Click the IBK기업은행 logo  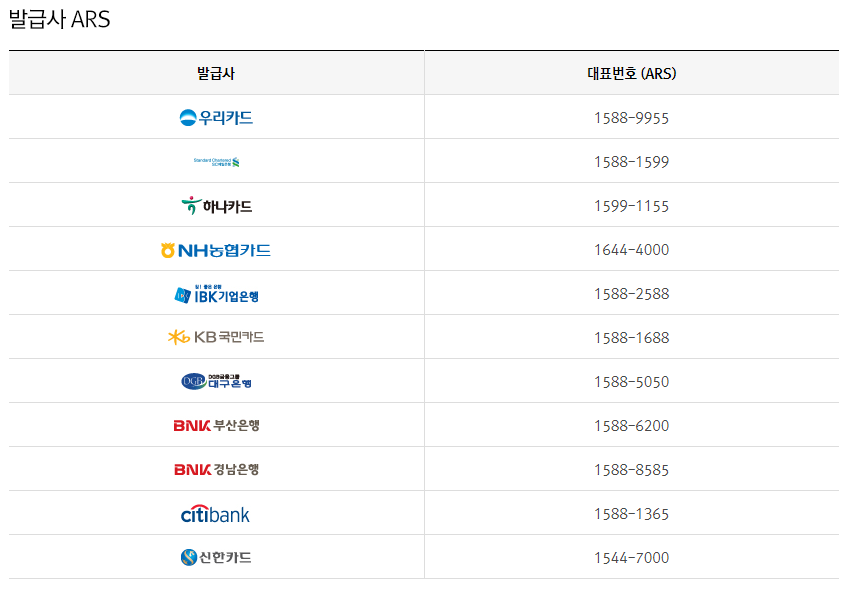click(x=216, y=294)
